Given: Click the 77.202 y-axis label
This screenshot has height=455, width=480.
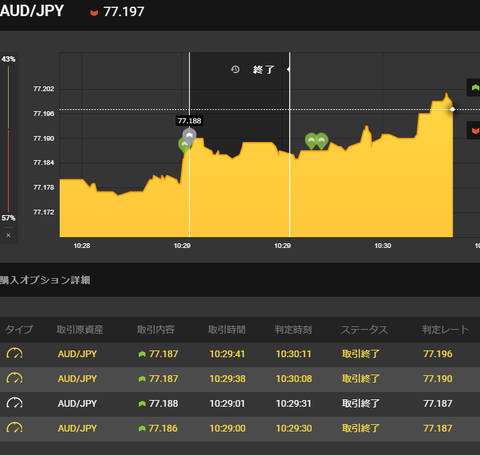Looking at the screenshot, I should tap(43, 89).
